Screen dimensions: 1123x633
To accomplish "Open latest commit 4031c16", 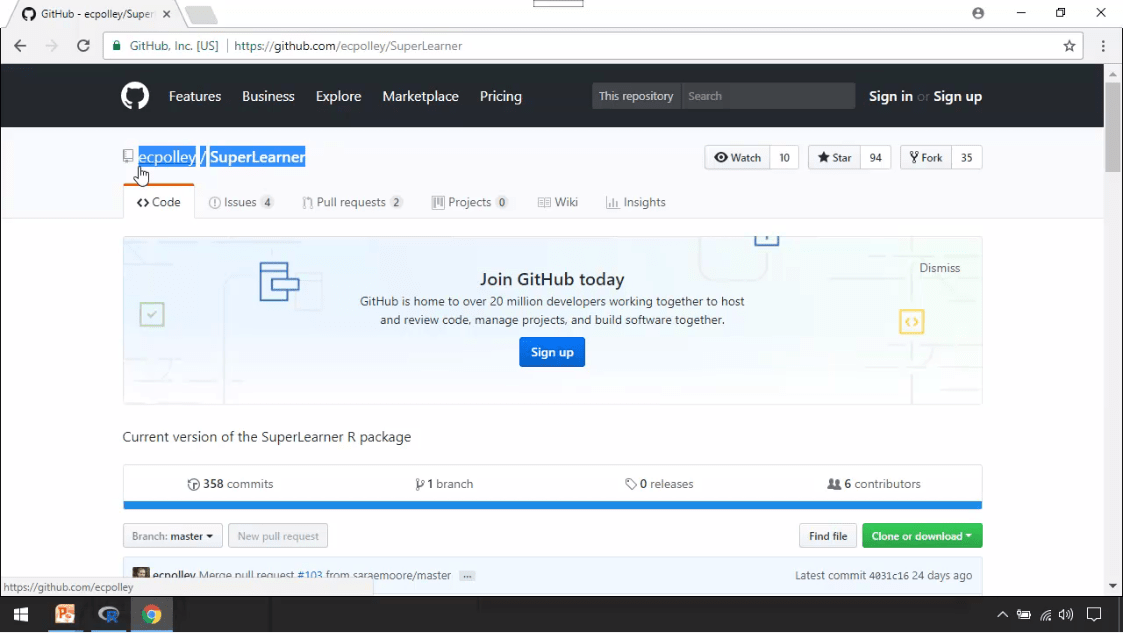I will [888, 576].
